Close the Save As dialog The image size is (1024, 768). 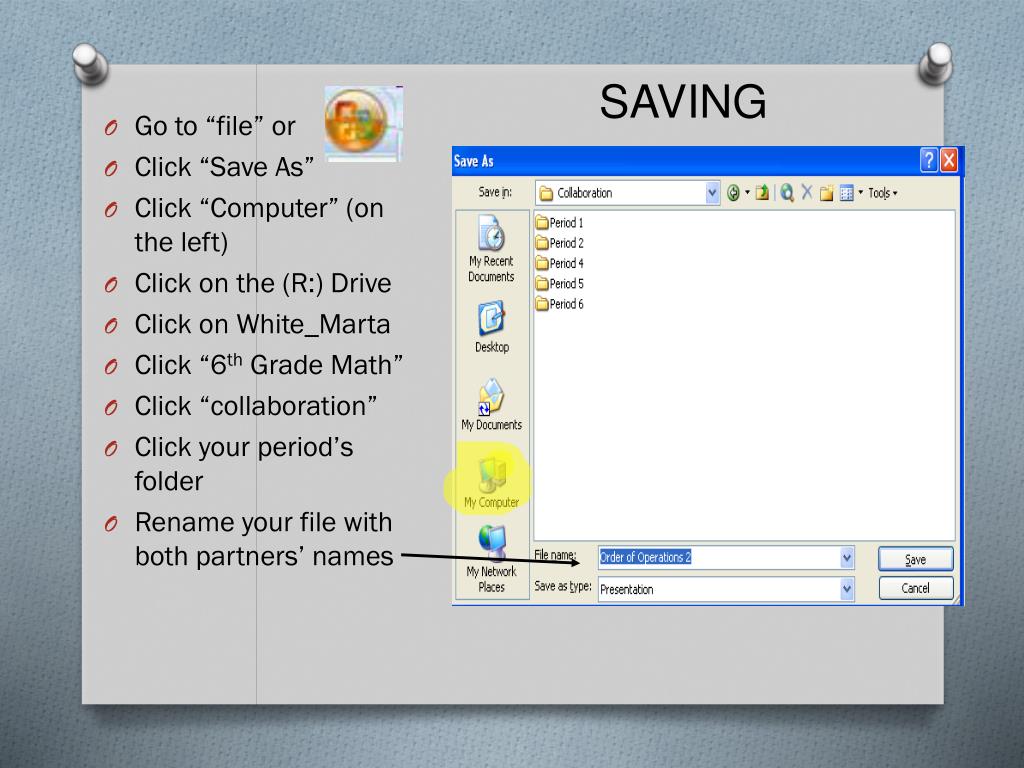click(949, 160)
